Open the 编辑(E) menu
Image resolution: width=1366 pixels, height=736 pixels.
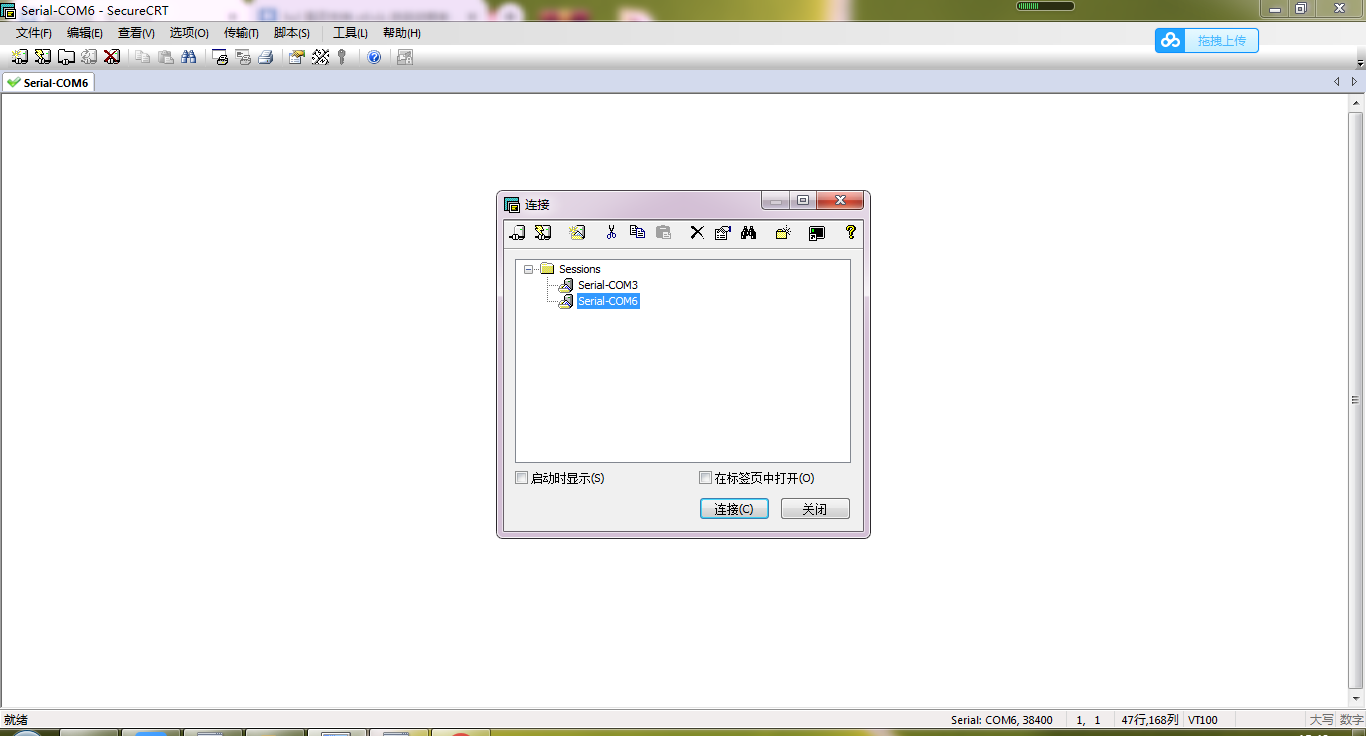click(x=85, y=33)
